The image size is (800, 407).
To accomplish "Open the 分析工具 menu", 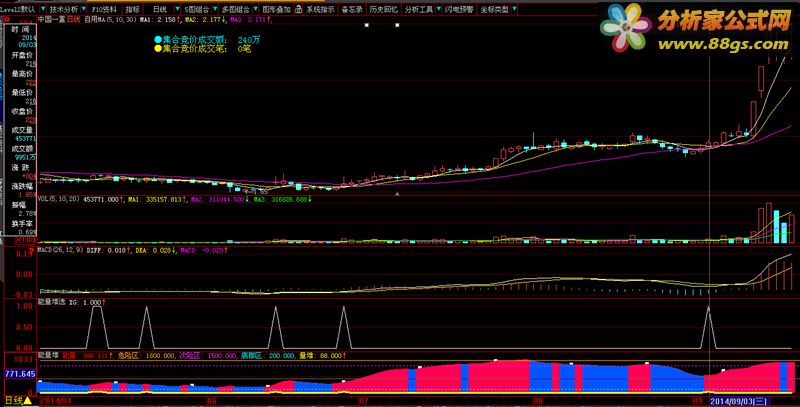I will click(x=419, y=9).
